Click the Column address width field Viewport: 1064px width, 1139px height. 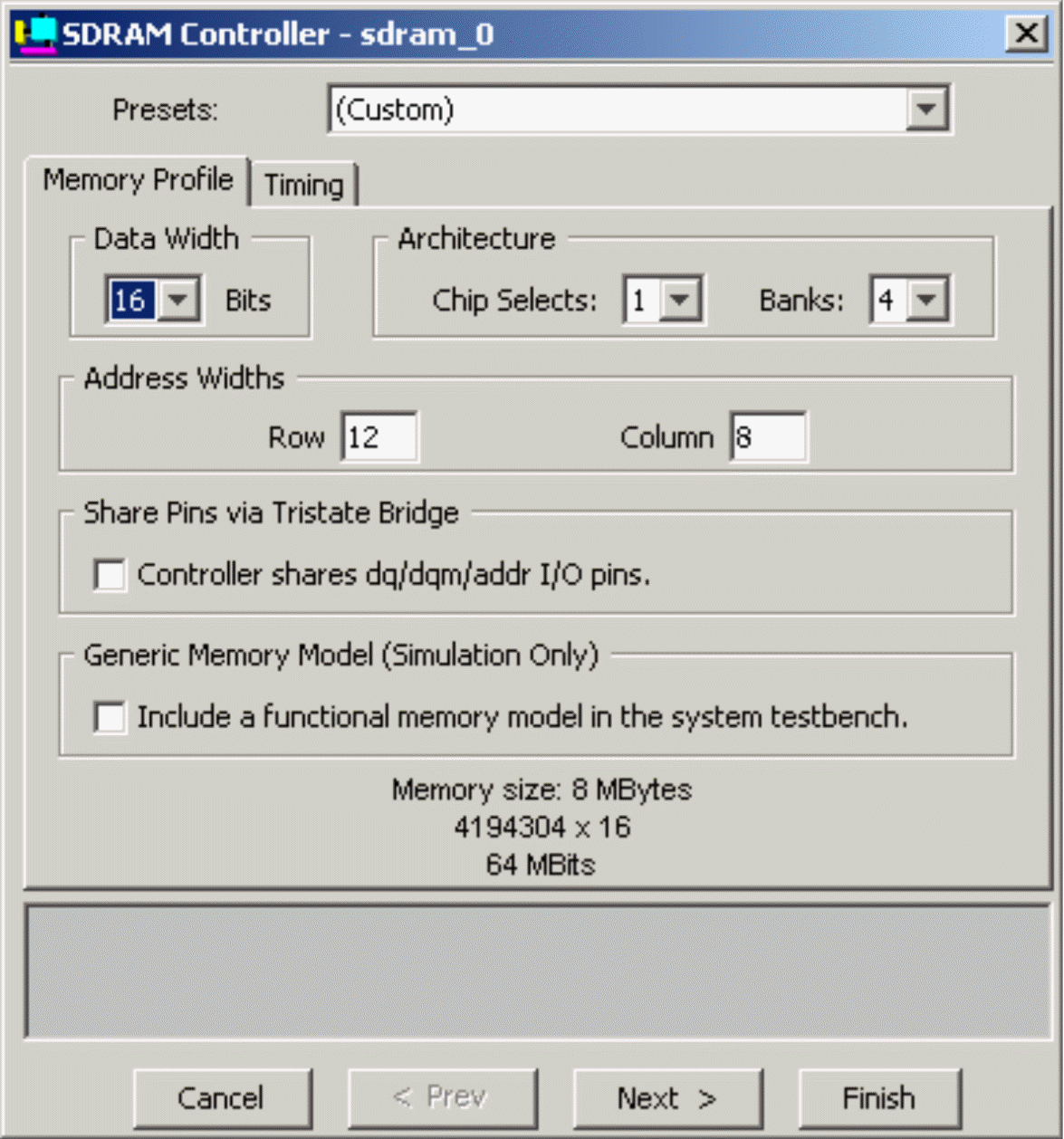[x=768, y=437]
